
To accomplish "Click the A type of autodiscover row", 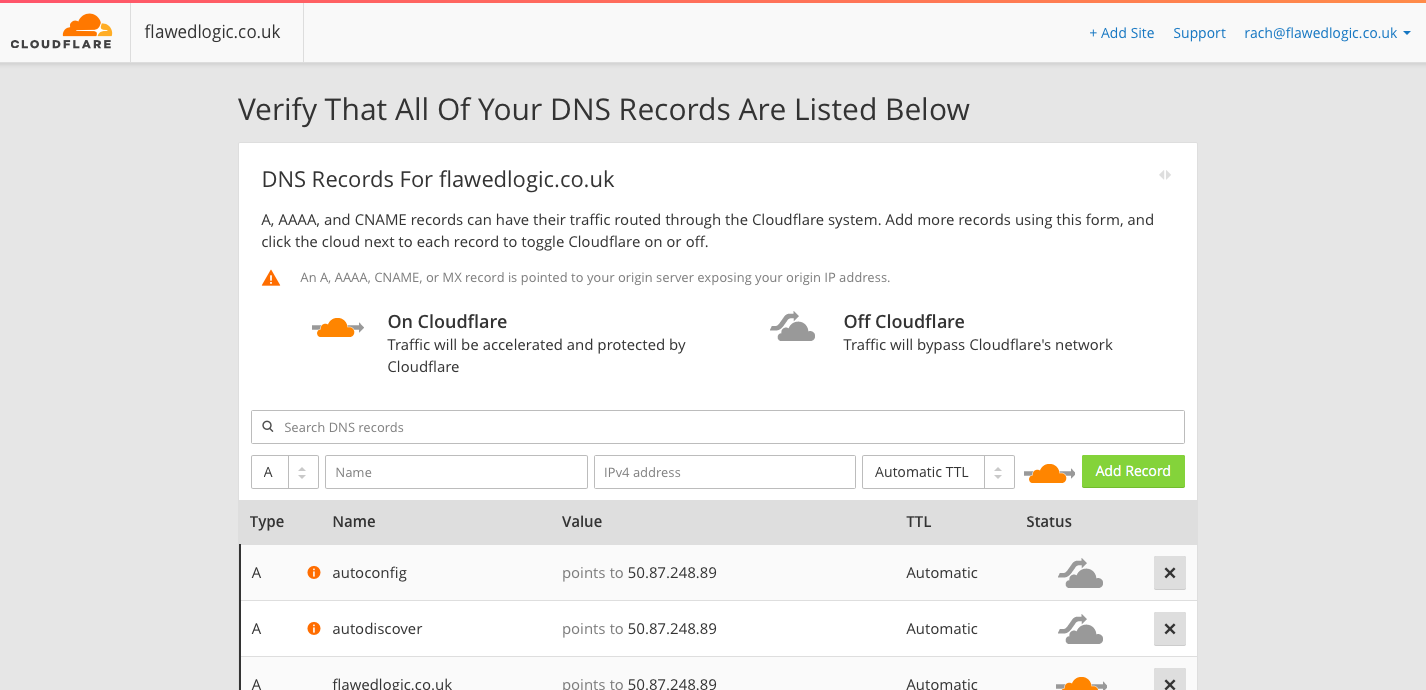I will (256, 629).
